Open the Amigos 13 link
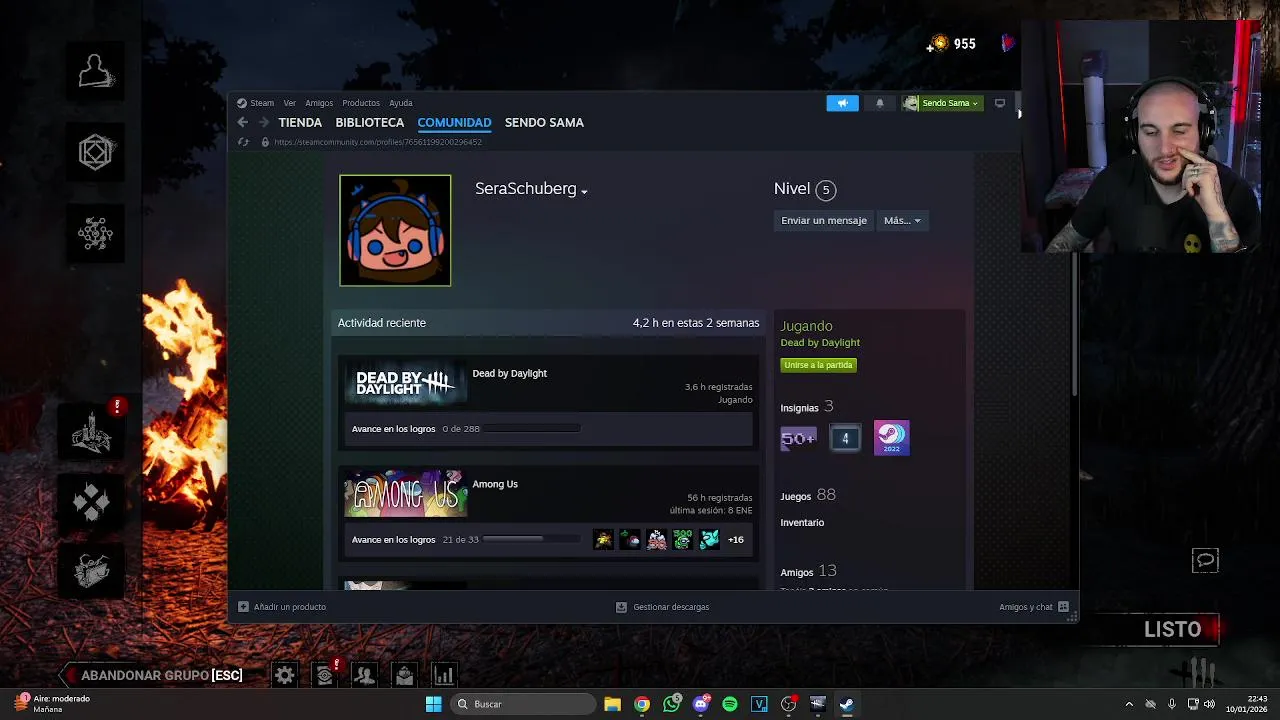The height and width of the screenshot is (720, 1280). click(x=808, y=571)
